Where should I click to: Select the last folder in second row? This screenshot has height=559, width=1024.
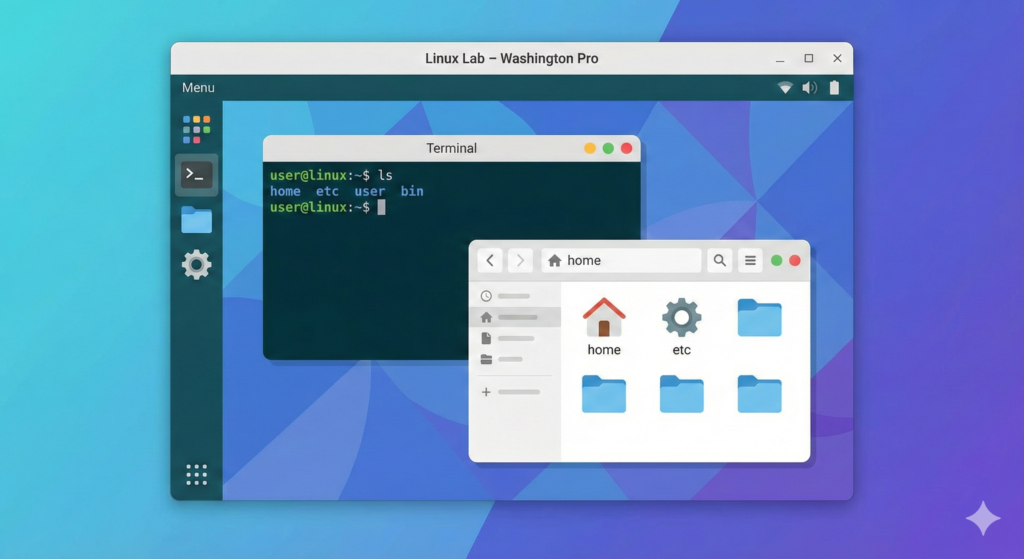click(x=760, y=394)
